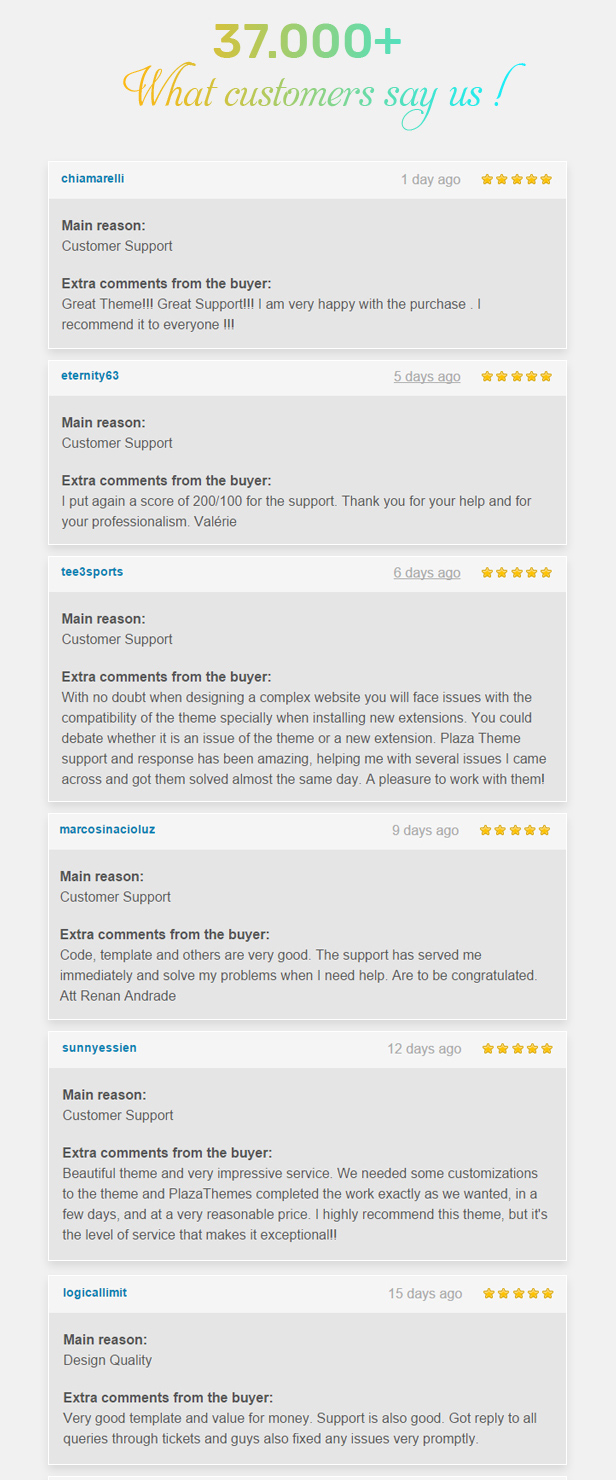Click the "15 days ago" timestamp

tap(425, 1294)
